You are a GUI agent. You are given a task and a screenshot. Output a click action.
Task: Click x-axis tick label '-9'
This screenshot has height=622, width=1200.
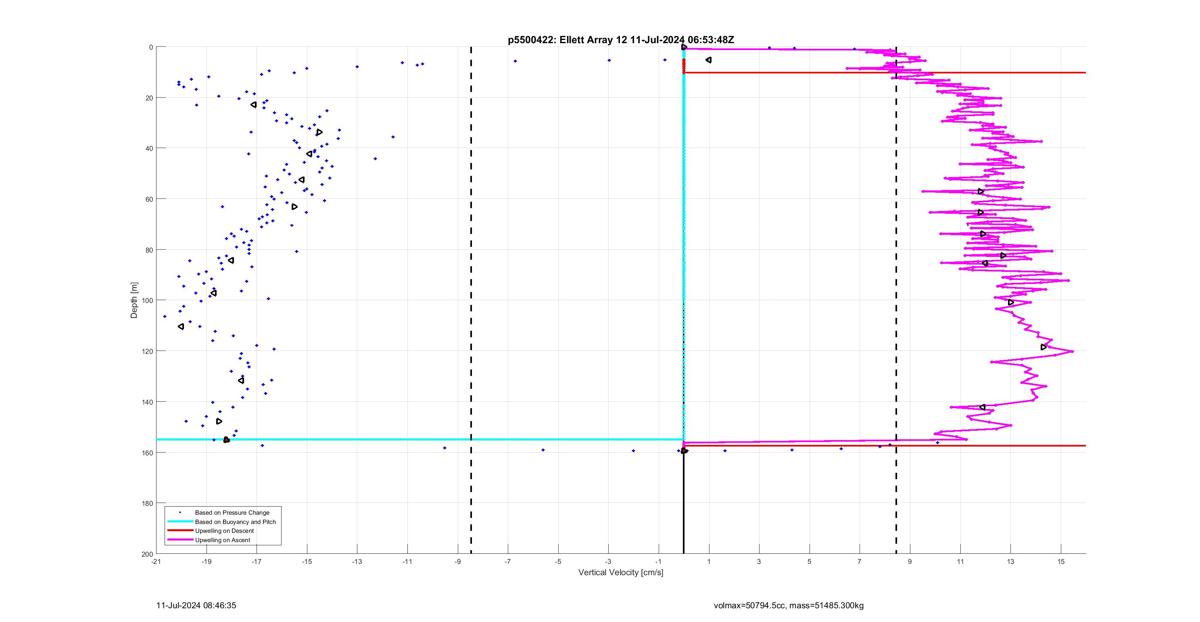[x=458, y=562]
